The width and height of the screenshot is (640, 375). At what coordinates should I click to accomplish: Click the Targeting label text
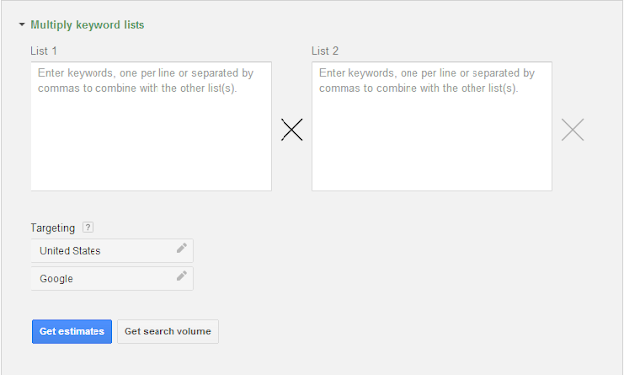pyautogui.click(x=53, y=228)
